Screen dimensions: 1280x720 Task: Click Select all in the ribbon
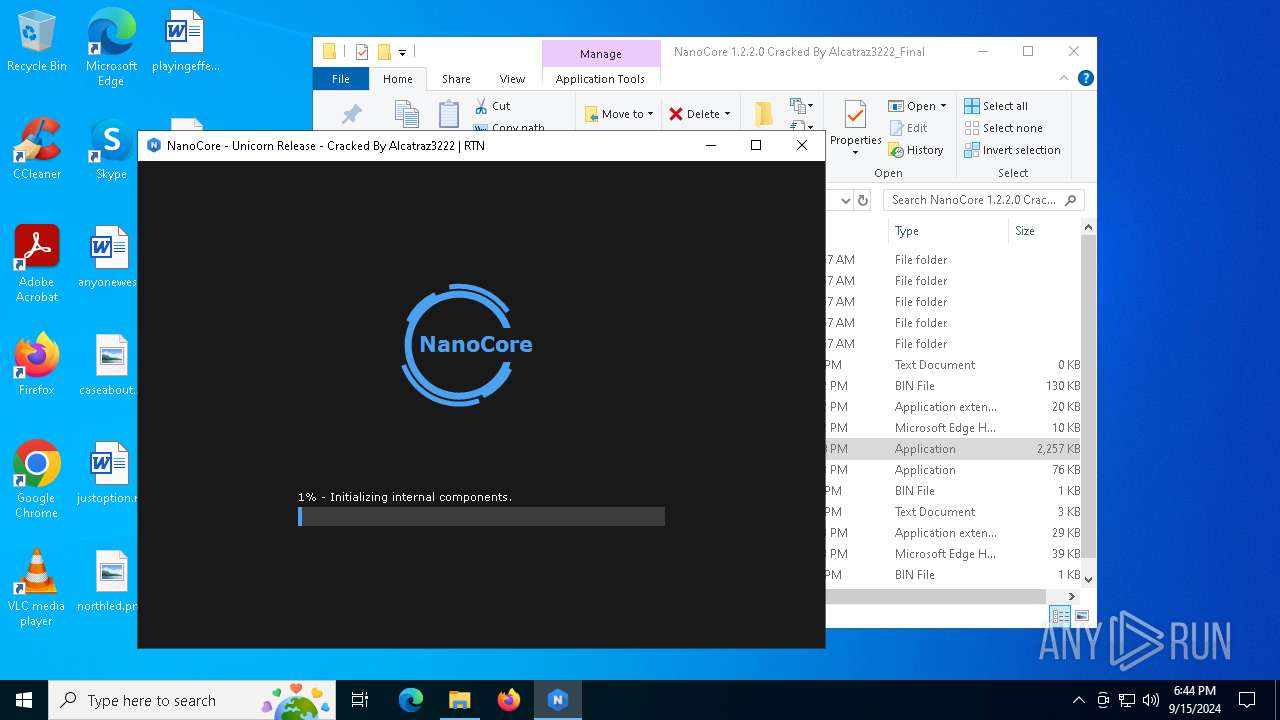pyautogui.click(x=996, y=106)
